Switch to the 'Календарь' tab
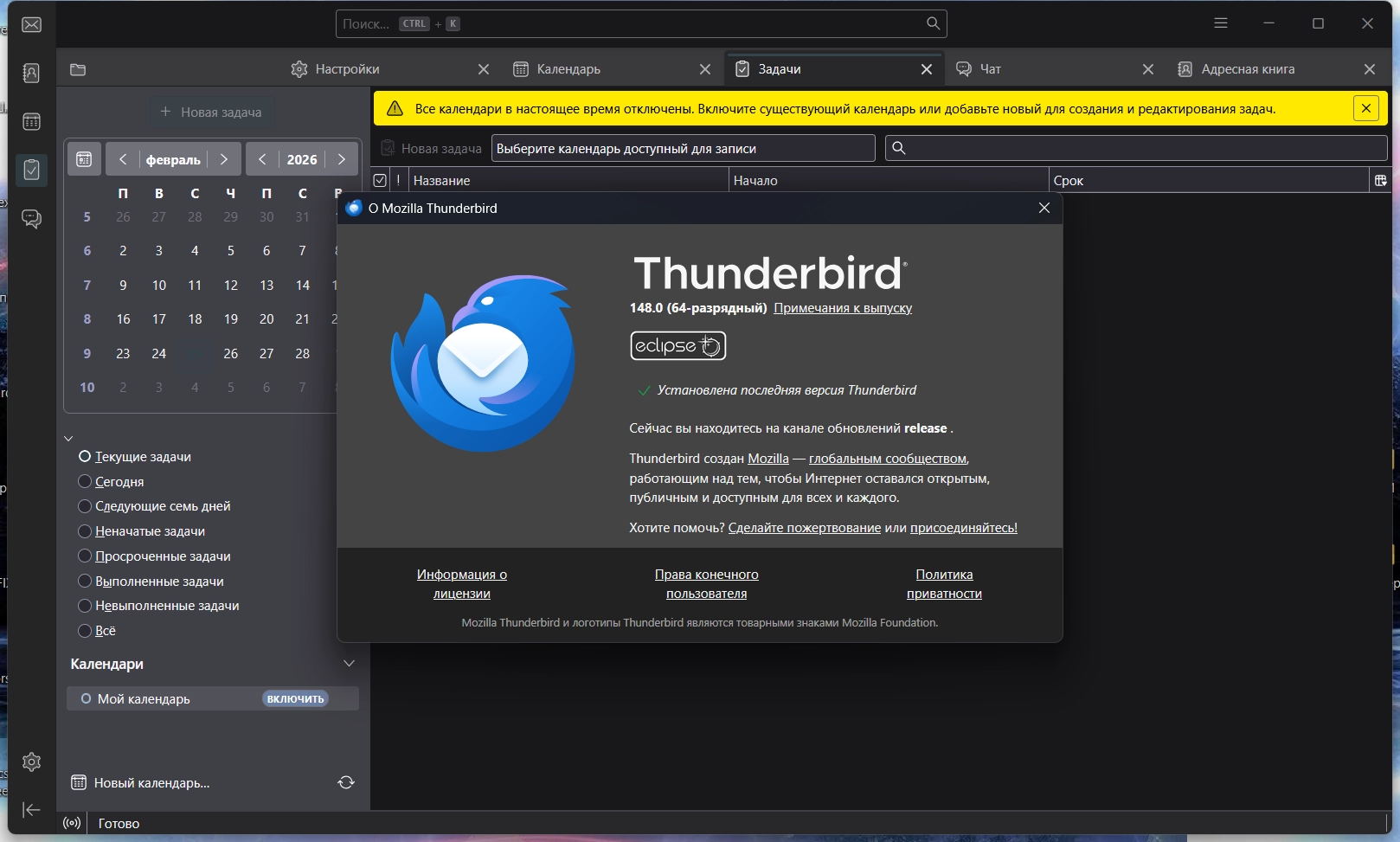The height and width of the screenshot is (842, 1400). tap(568, 69)
